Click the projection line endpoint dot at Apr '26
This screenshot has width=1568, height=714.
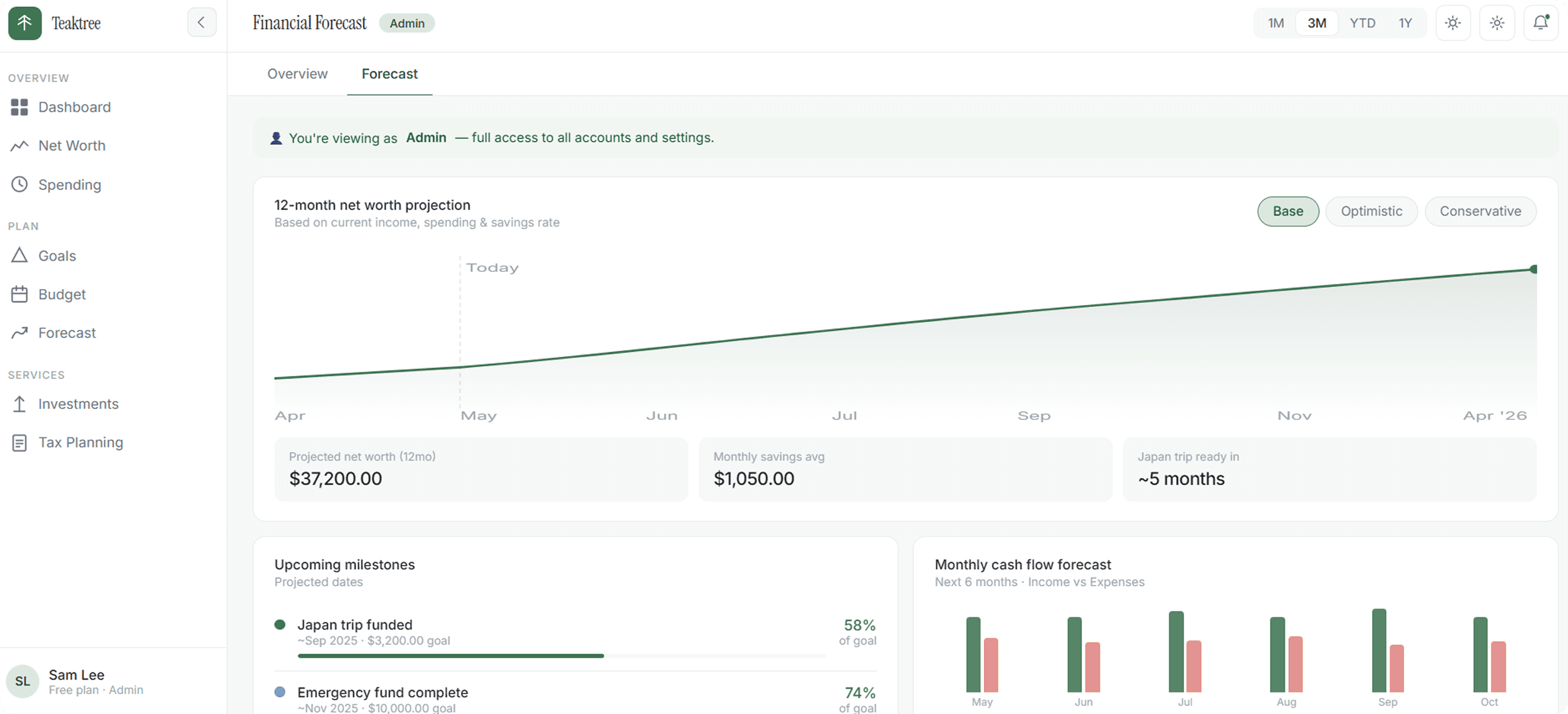tap(1534, 269)
